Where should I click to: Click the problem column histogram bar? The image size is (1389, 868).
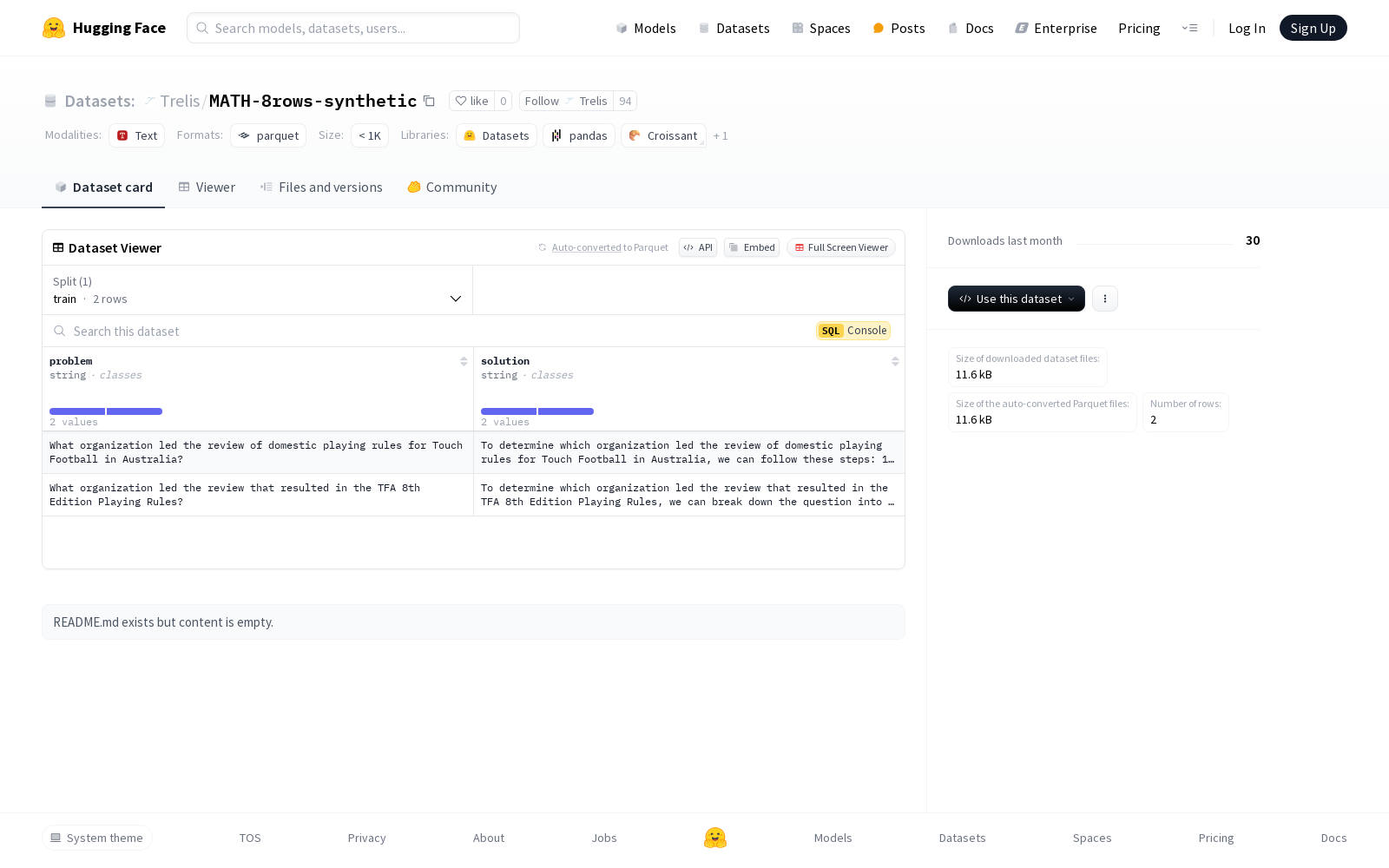click(106, 411)
